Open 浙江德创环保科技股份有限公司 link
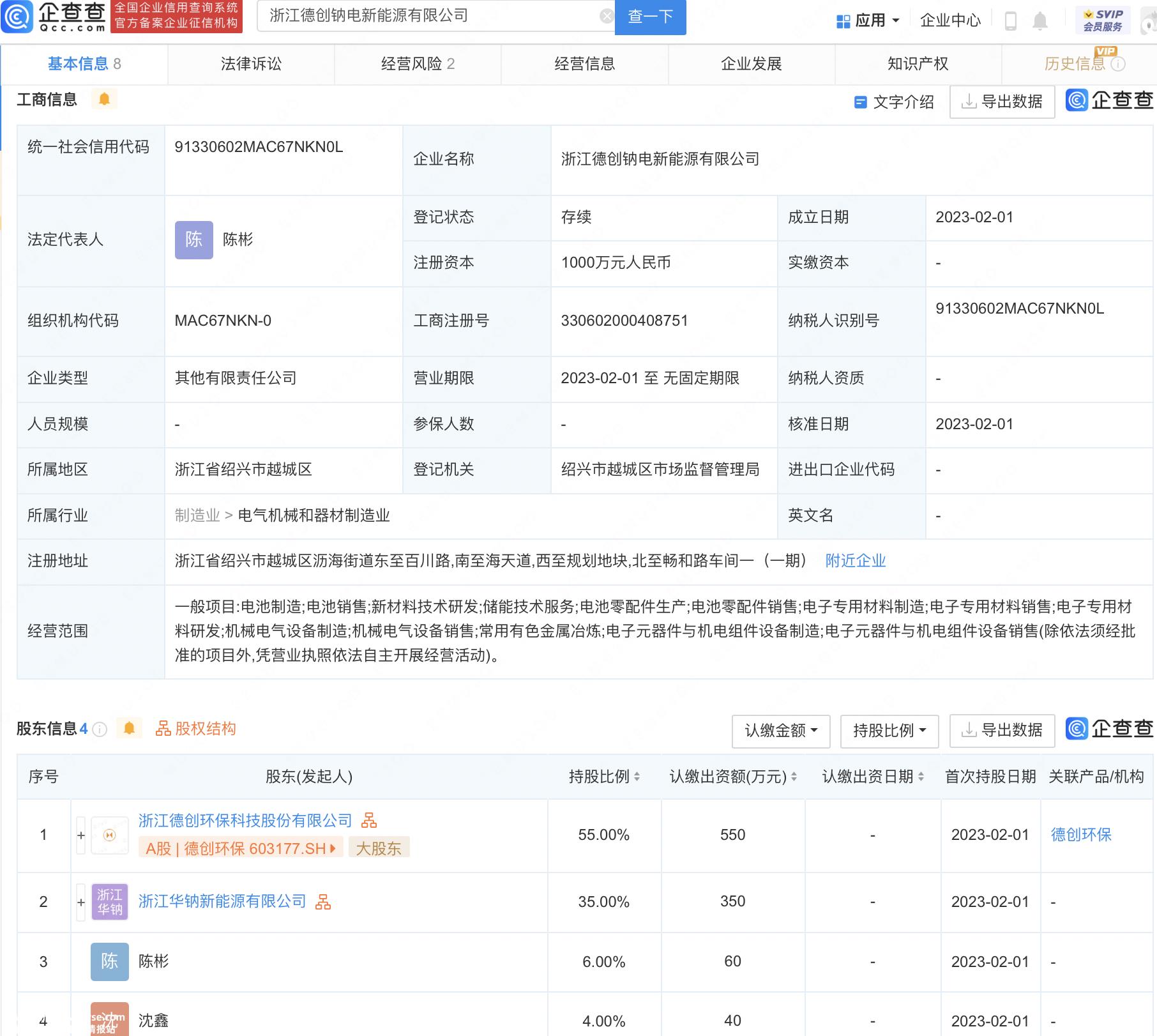Screen dimensions: 1157x1036 [245, 821]
